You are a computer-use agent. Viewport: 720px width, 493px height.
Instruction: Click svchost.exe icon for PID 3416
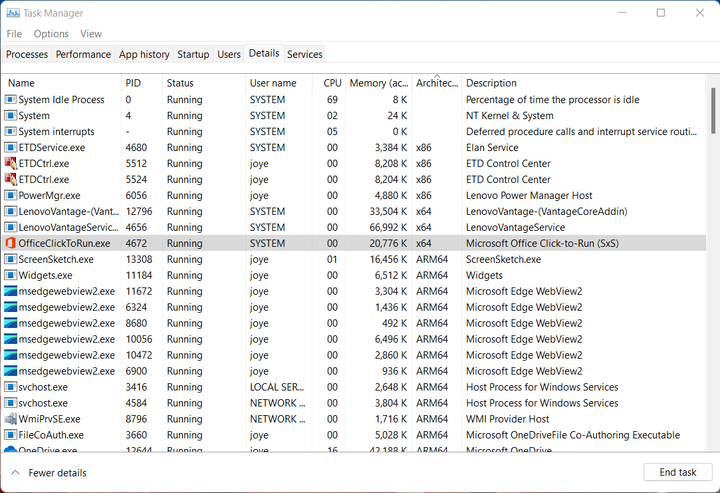(10, 387)
